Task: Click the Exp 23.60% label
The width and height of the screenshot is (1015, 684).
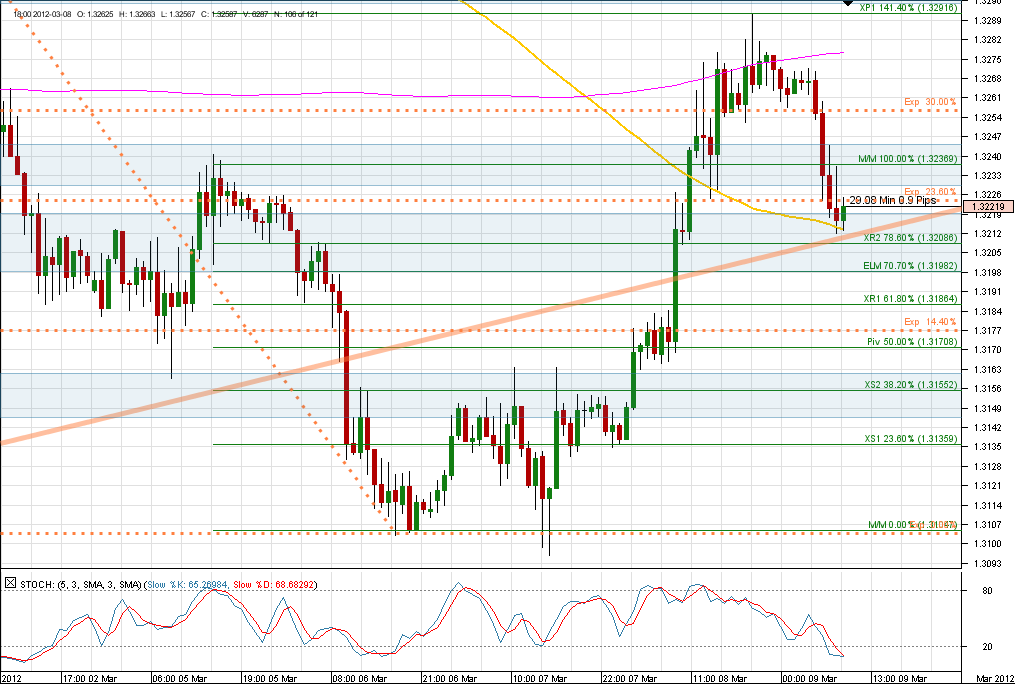Action: pyautogui.click(x=930, y=192)
